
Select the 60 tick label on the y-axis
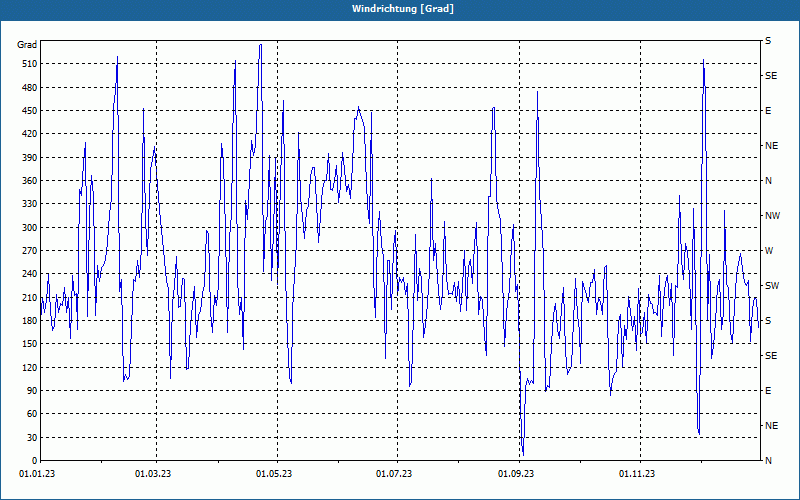pyautogui.click(x=32, y=414)
